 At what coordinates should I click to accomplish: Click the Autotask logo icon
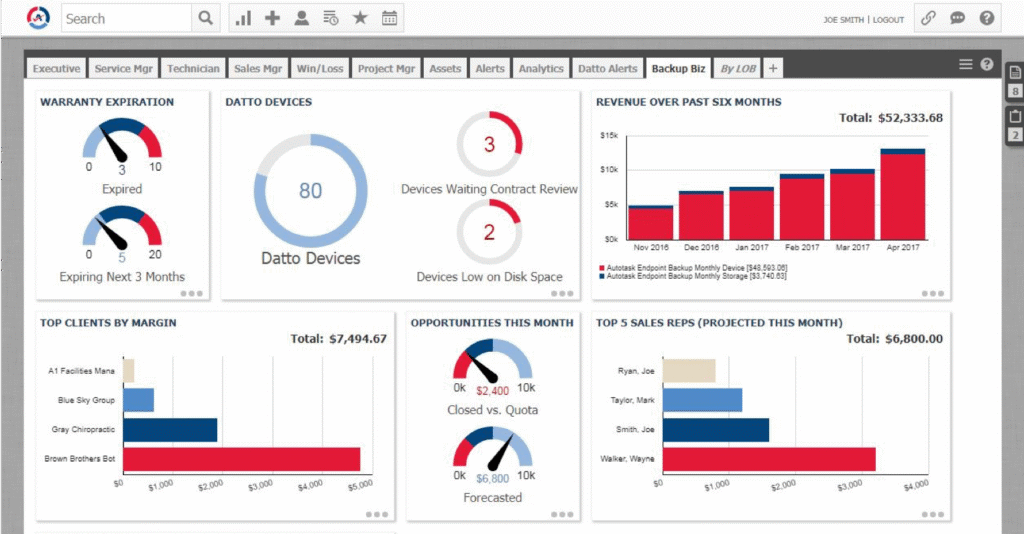click(x=38, y=18)
